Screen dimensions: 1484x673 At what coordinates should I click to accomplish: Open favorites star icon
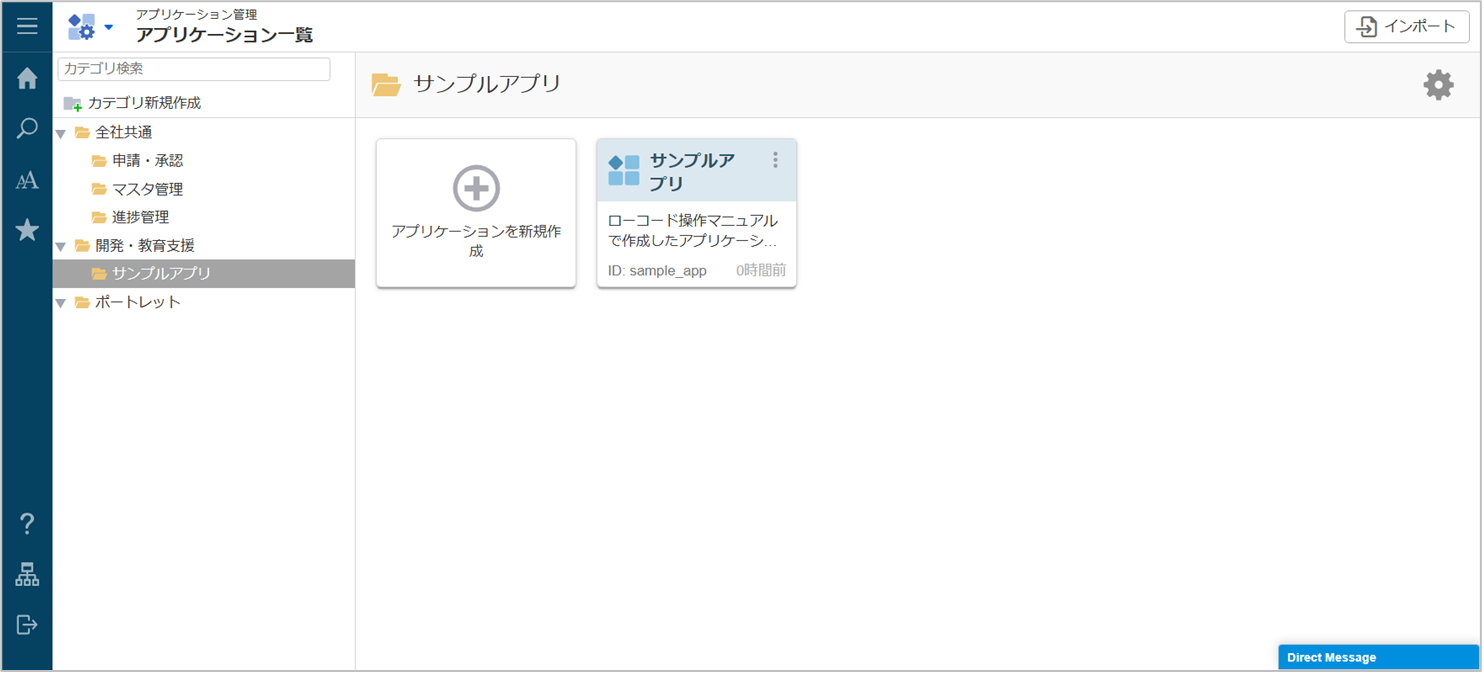(27, 231)
